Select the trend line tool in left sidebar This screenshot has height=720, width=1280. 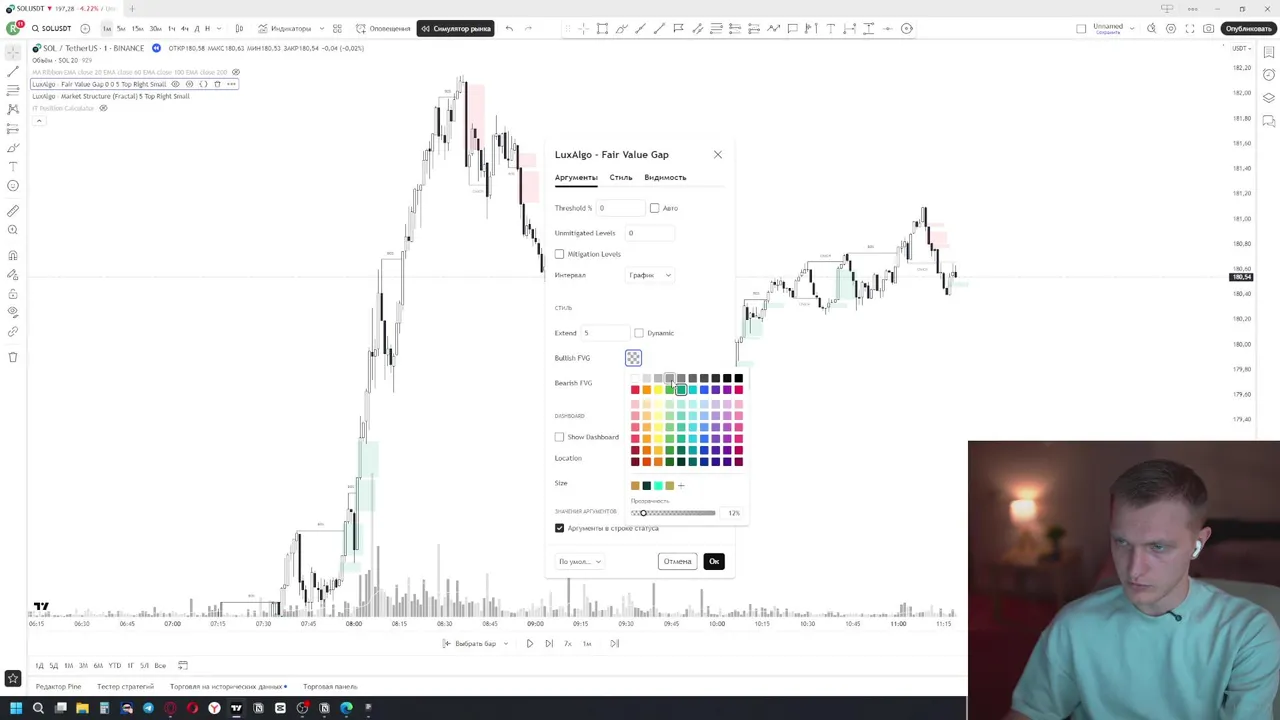[13, 71]
